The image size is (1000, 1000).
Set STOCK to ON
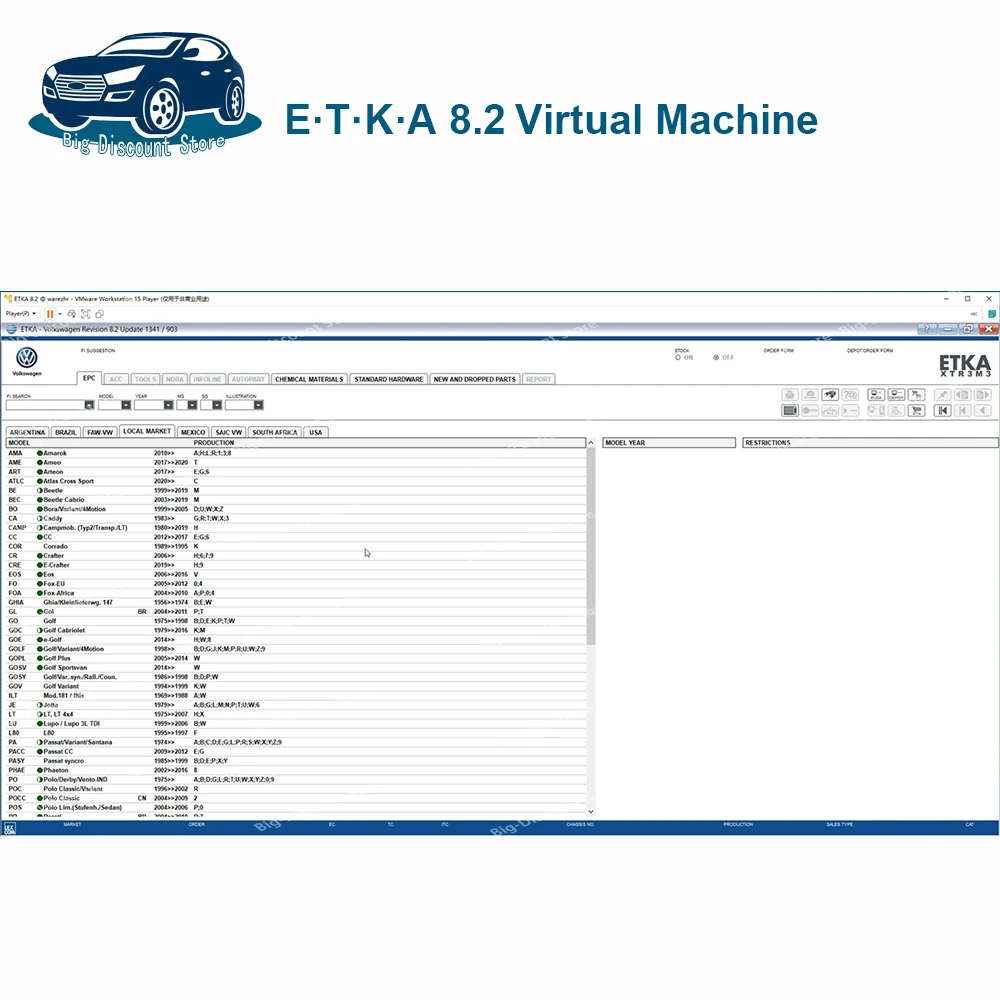coord(677,358)
